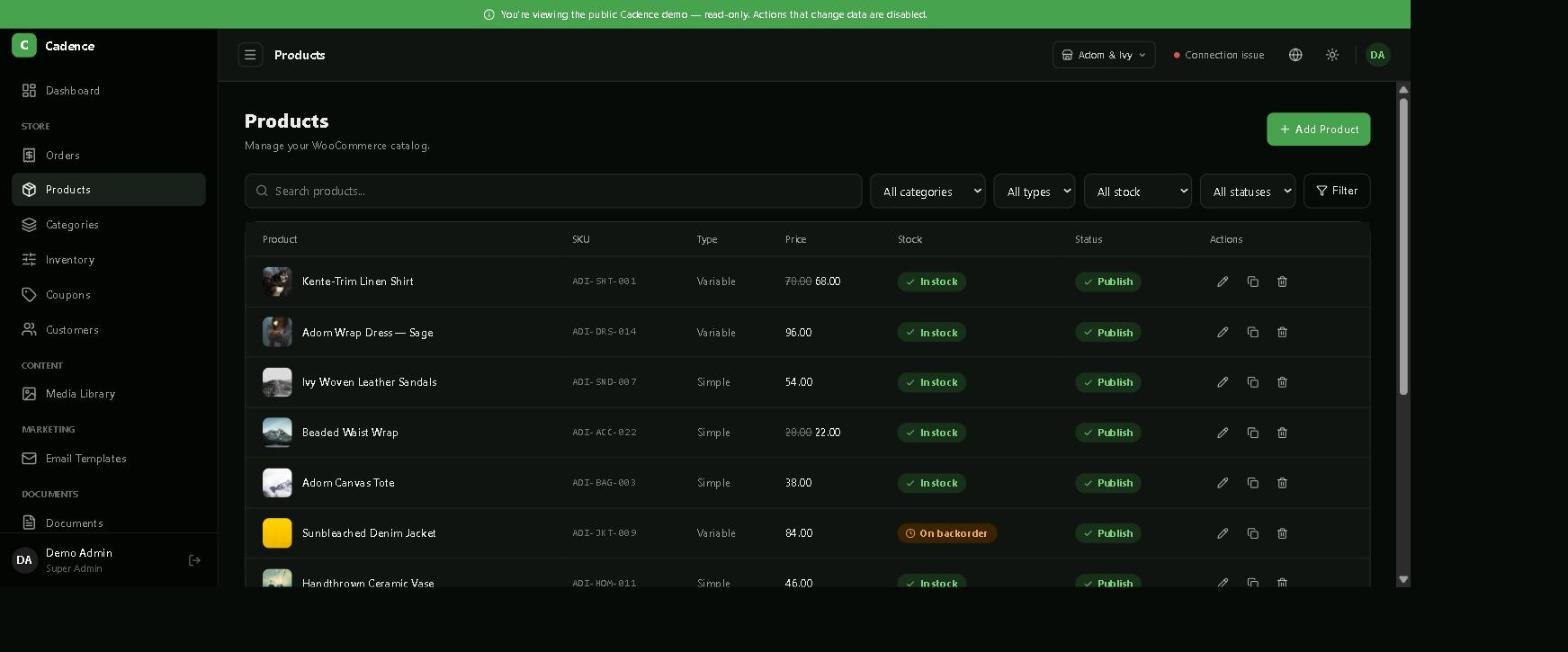Viewport: 1568px width, 652px height.
Task: Delete the Ivy Woven Leather Sandals product
Action: click(x=1282, y=382)
